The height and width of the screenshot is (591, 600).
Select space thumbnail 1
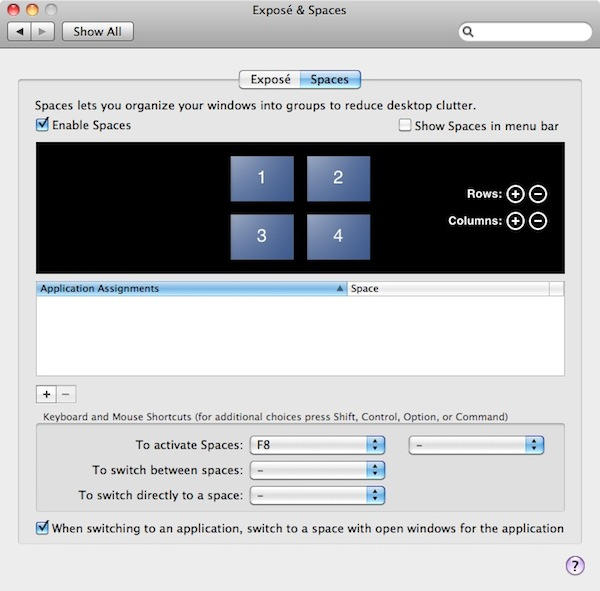[262, 178]
